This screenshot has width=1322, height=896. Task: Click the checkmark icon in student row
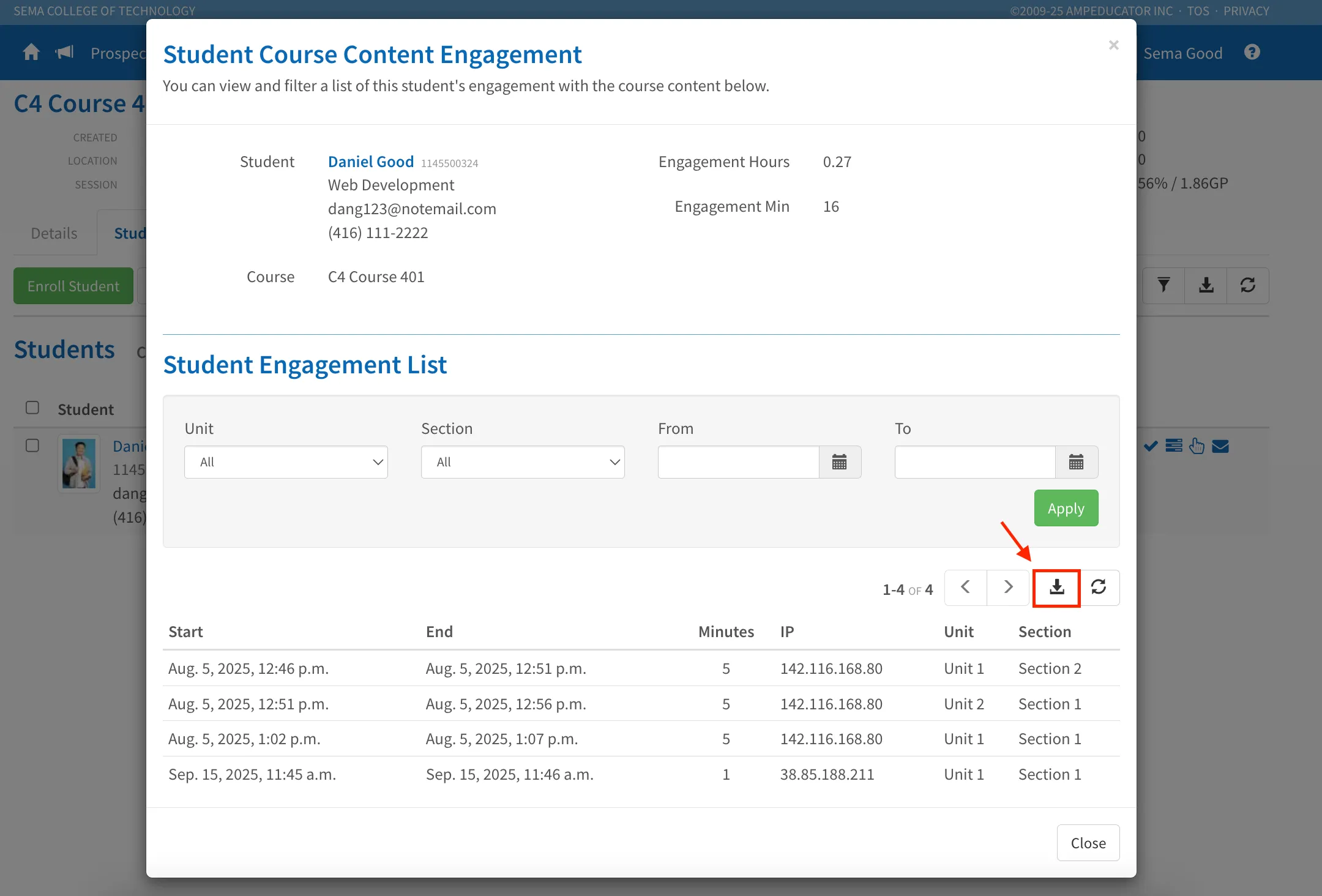click(x=1151, y=446)
